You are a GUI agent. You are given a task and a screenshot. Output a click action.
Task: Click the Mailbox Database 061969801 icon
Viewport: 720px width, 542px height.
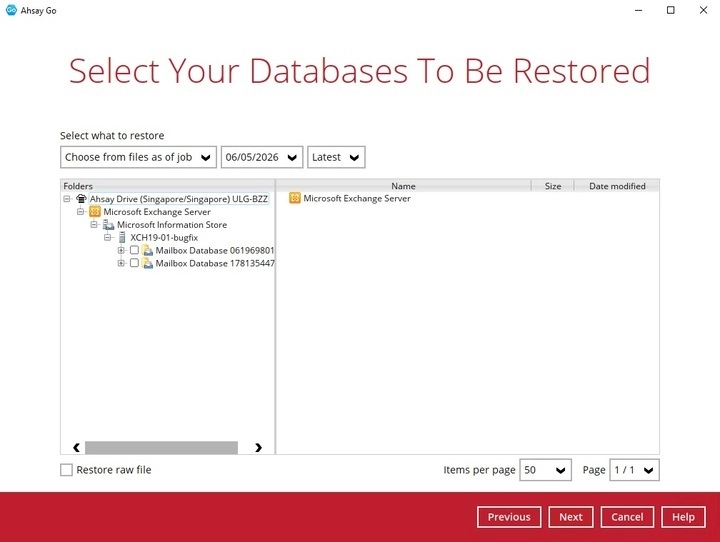click(147, 250)
